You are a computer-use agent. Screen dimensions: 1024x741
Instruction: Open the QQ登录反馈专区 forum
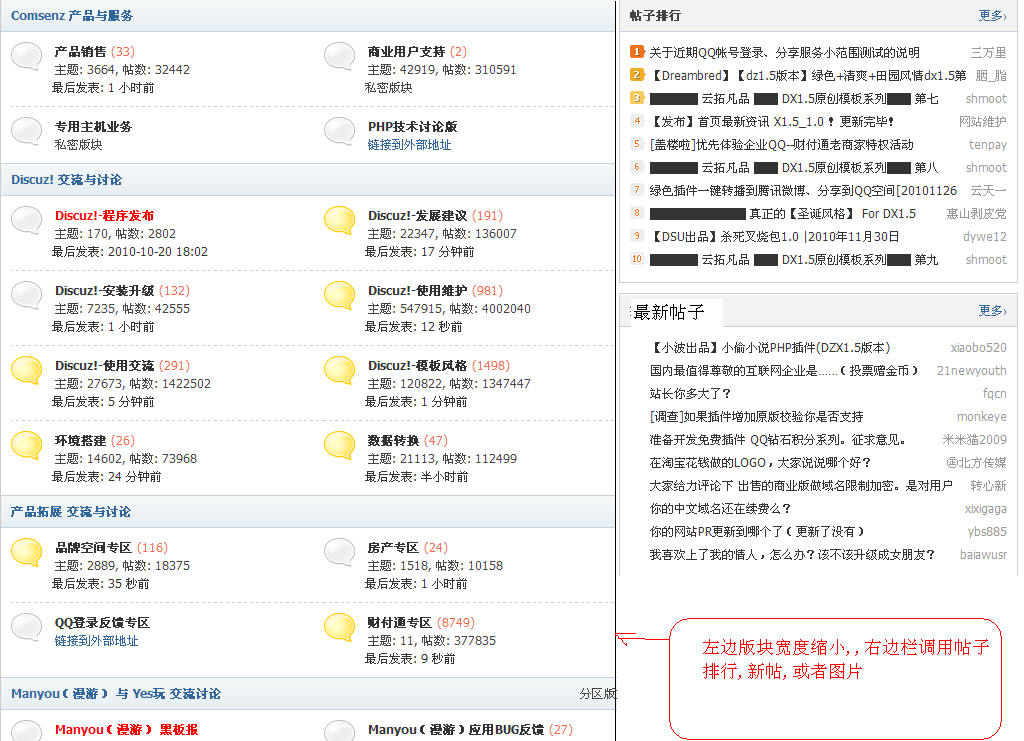pyautogui.click(x=103, y=623)
